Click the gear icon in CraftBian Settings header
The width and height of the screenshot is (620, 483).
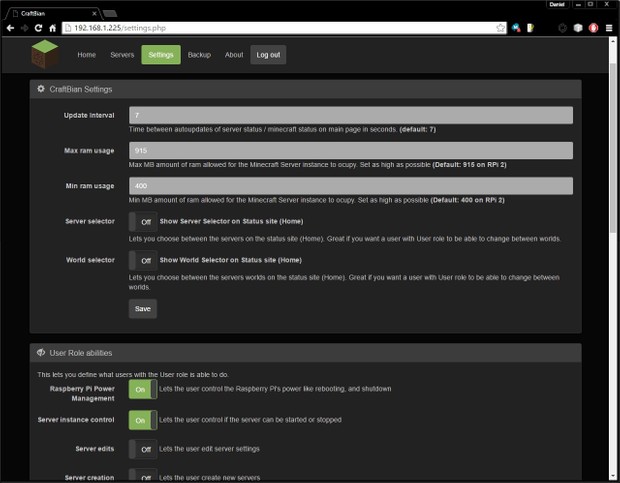pos(41,89)
